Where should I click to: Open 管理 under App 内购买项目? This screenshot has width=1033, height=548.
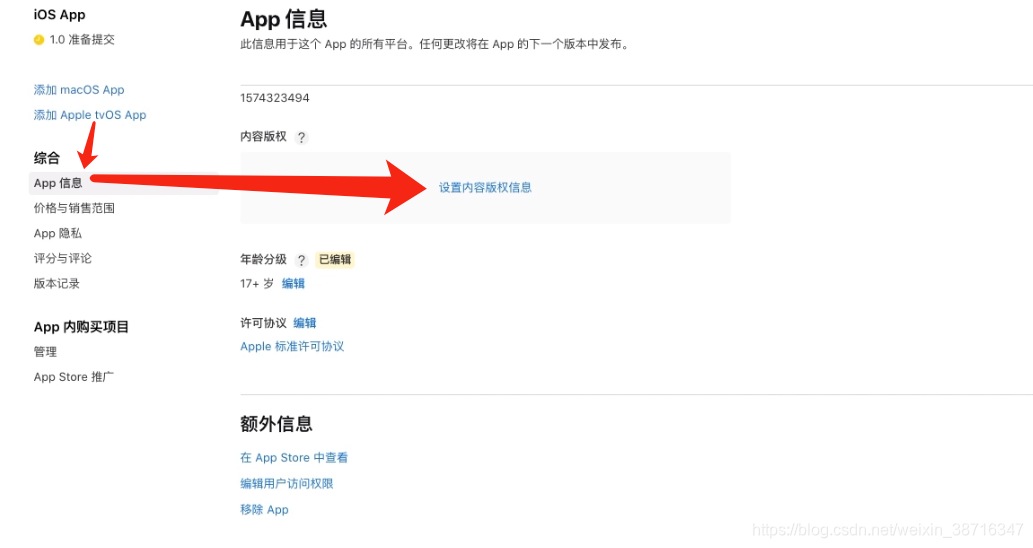click(45, 352)
